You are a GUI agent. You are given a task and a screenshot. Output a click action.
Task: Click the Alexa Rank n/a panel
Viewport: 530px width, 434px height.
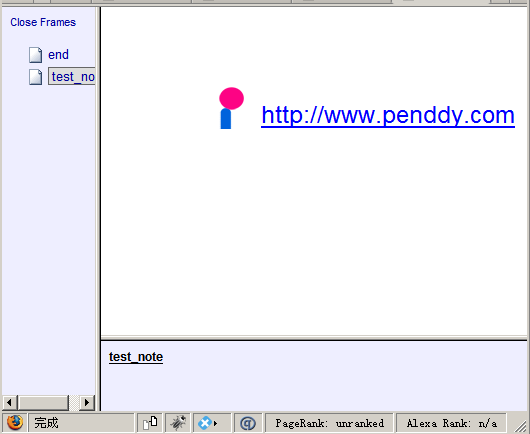452,423
